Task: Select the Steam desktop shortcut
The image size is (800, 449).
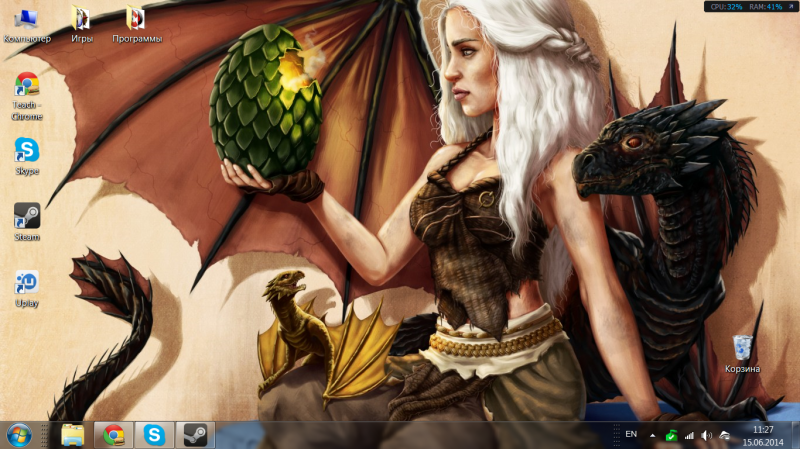Action: (27, 222)
